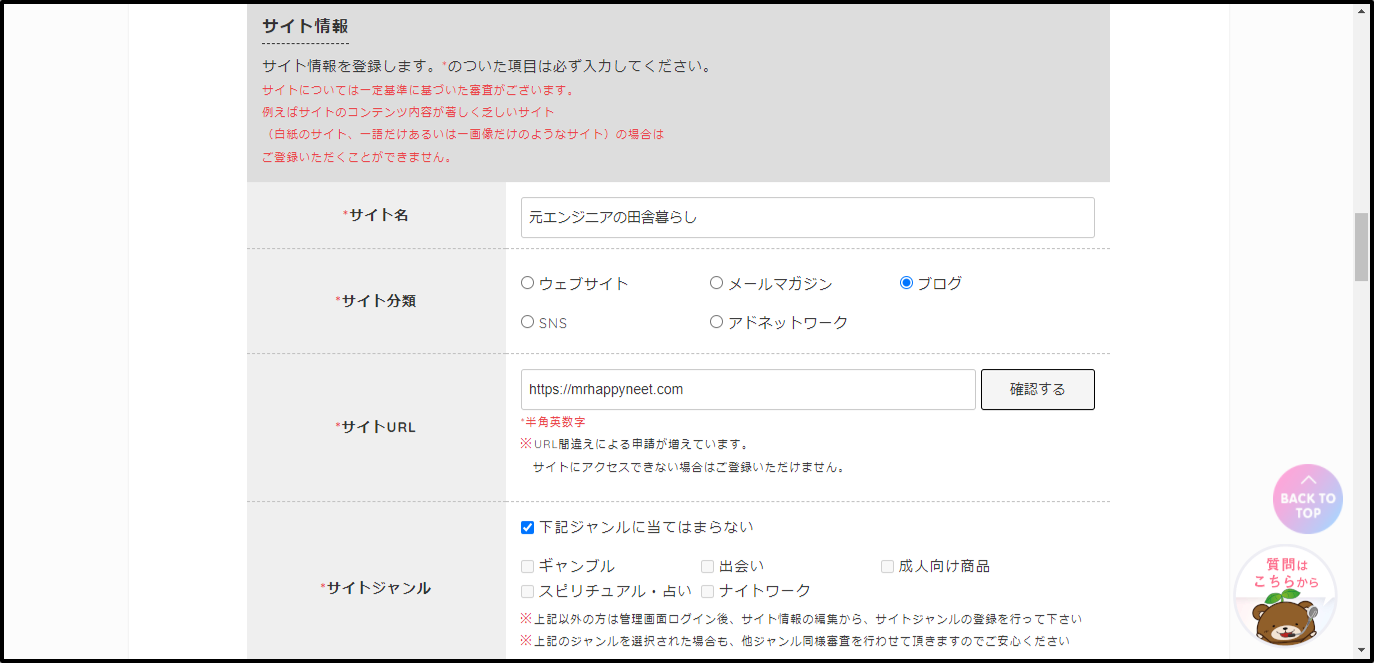Choose the ブログ radio button
Screen dimensions: 1374x663
point(906,283)
